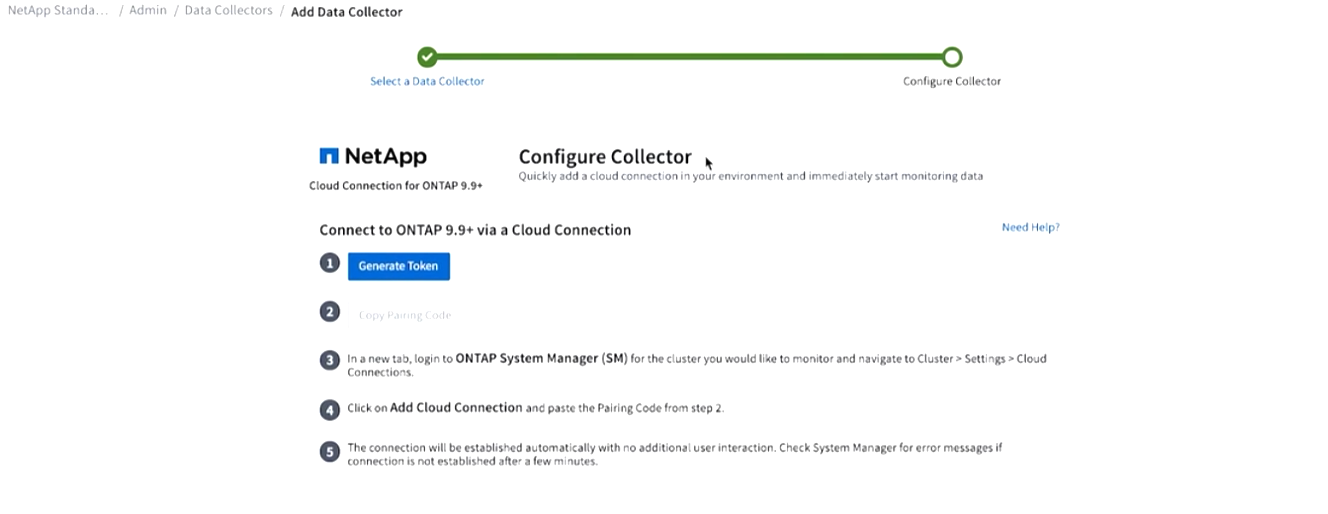The width and height of the screenshot is (1328, 514).
Task: Click the 'connection will be established automatically' text
Action: point(674,454)
